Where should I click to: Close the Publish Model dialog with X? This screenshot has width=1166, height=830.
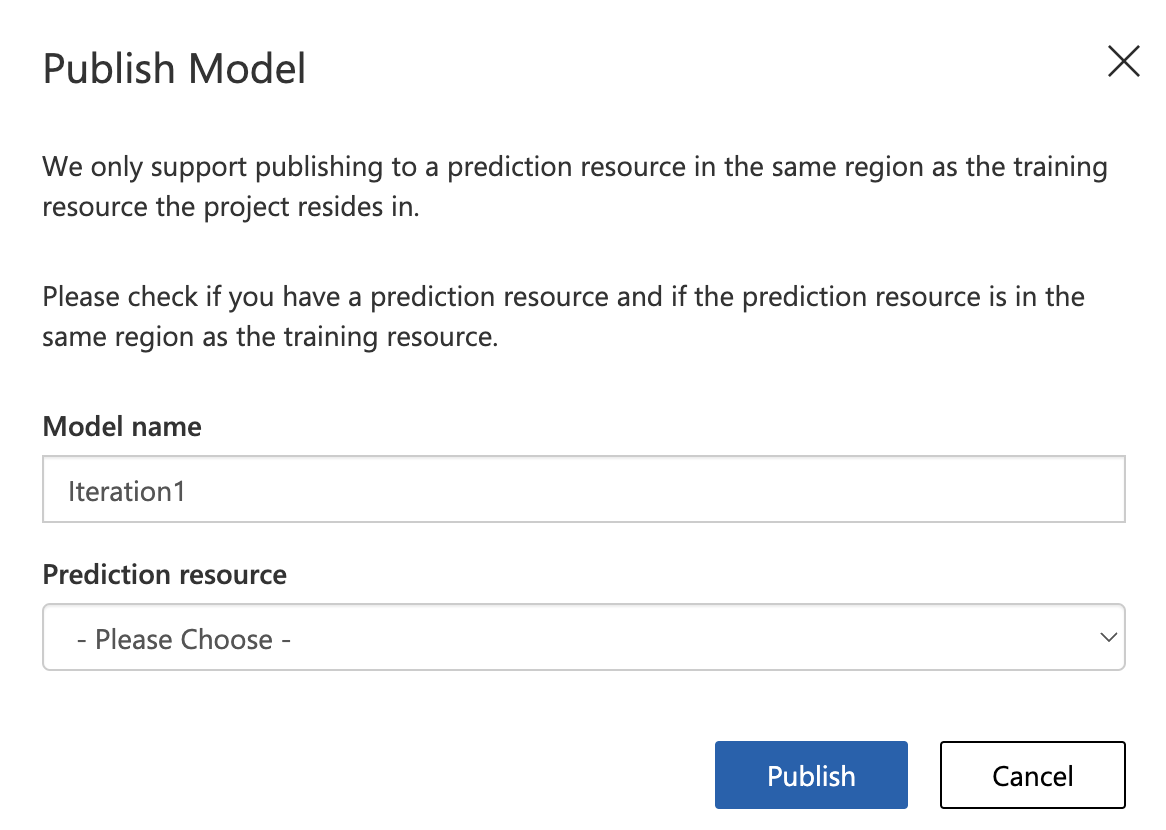(x=1124, y=62)
